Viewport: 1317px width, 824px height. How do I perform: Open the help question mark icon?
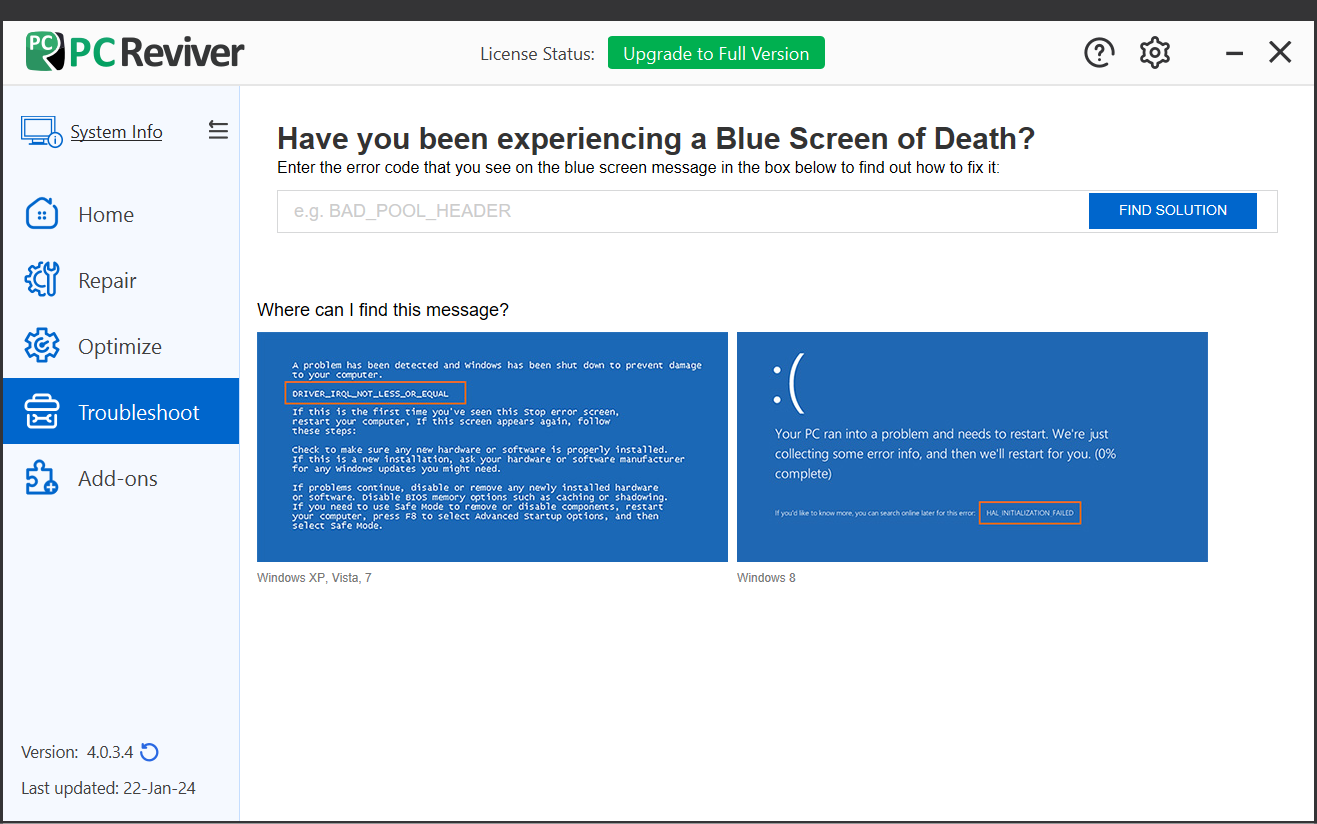(1099, 52)
